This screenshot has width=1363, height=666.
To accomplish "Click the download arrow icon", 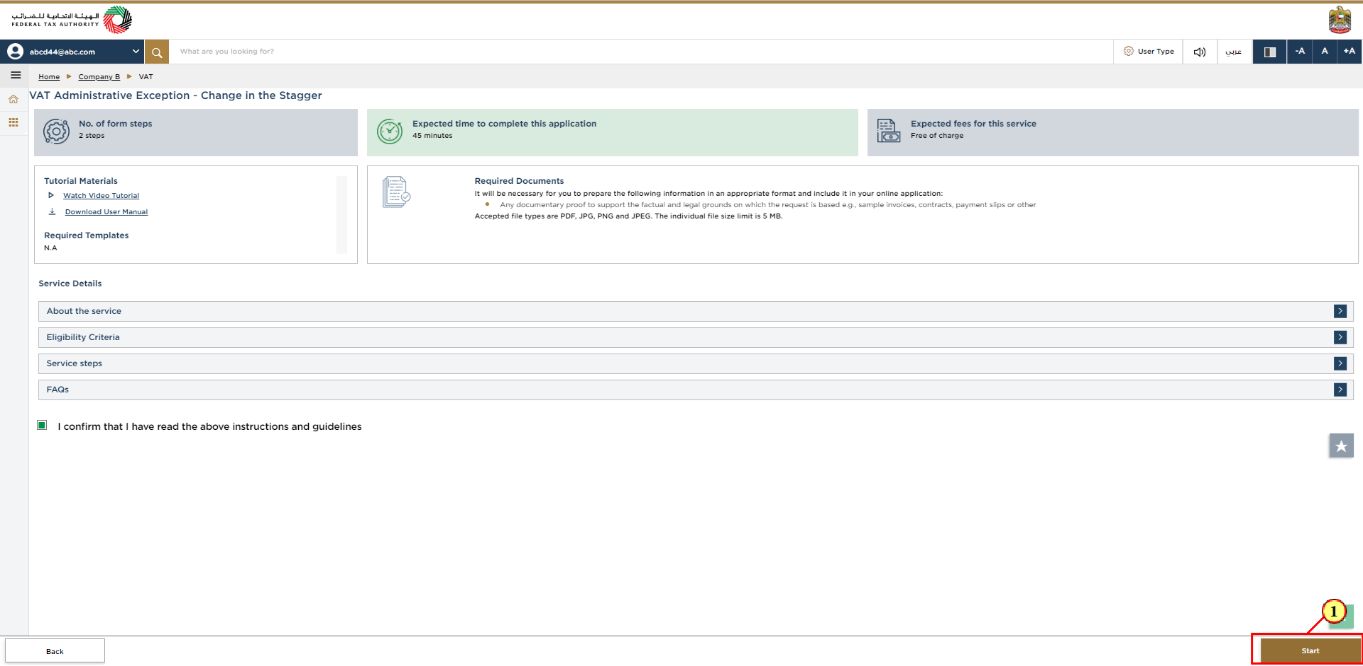I will (x=52, y=212).
